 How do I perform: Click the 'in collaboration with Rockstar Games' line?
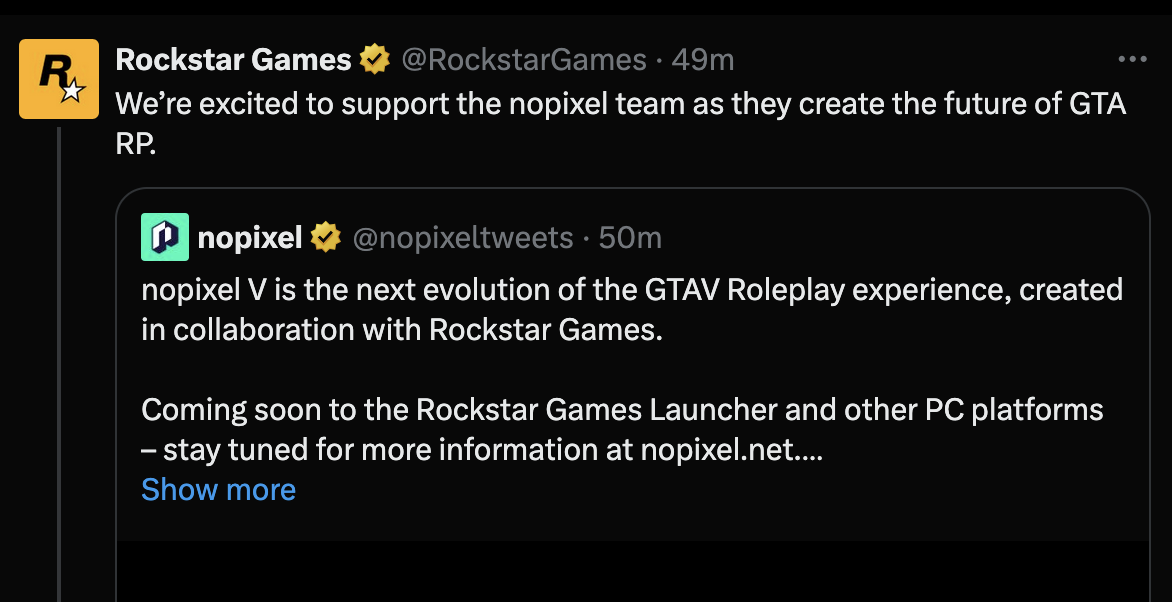[x=401, y=330]
